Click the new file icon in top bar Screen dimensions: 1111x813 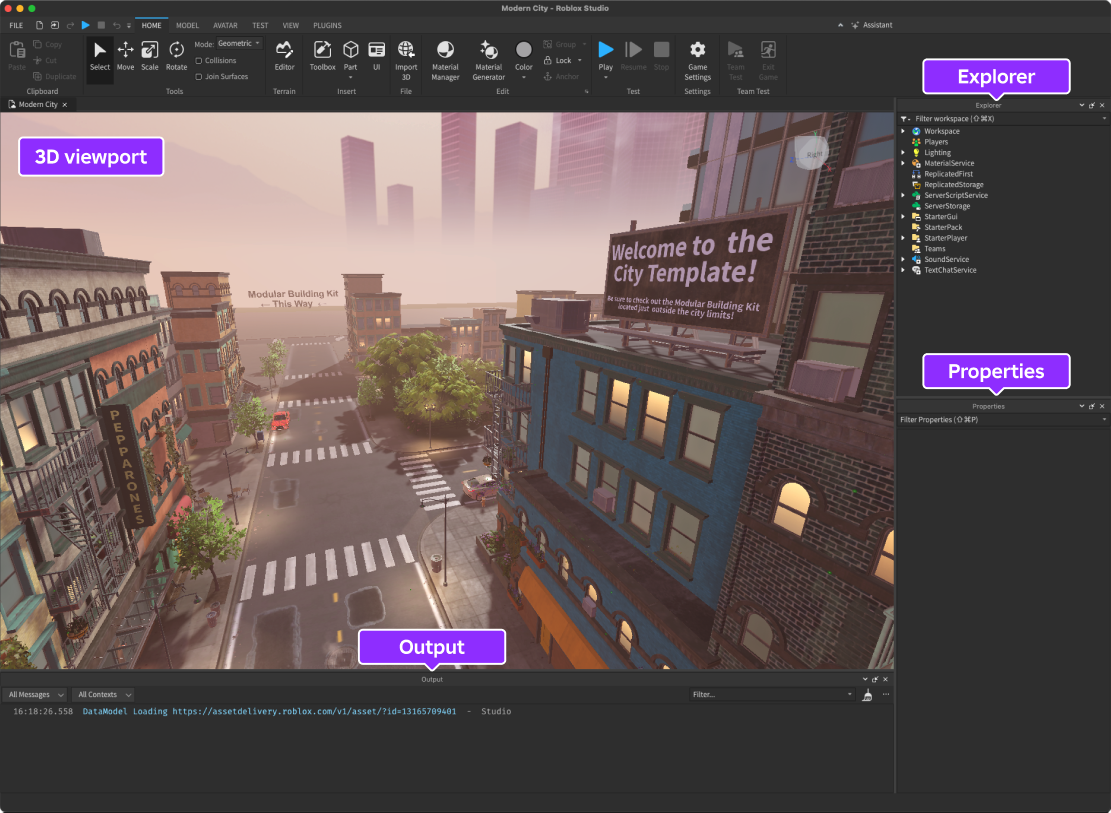[x=39, y=25]
